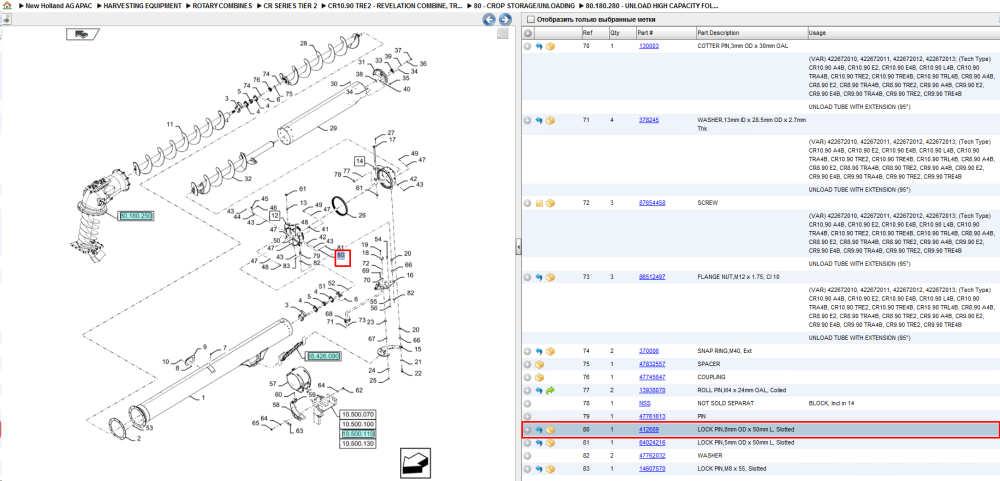Add NOT SOLD SEPARAT ref 78 via plus icon
The height and width of the screenshot is (481, 1000).
(x=527, y=404)
